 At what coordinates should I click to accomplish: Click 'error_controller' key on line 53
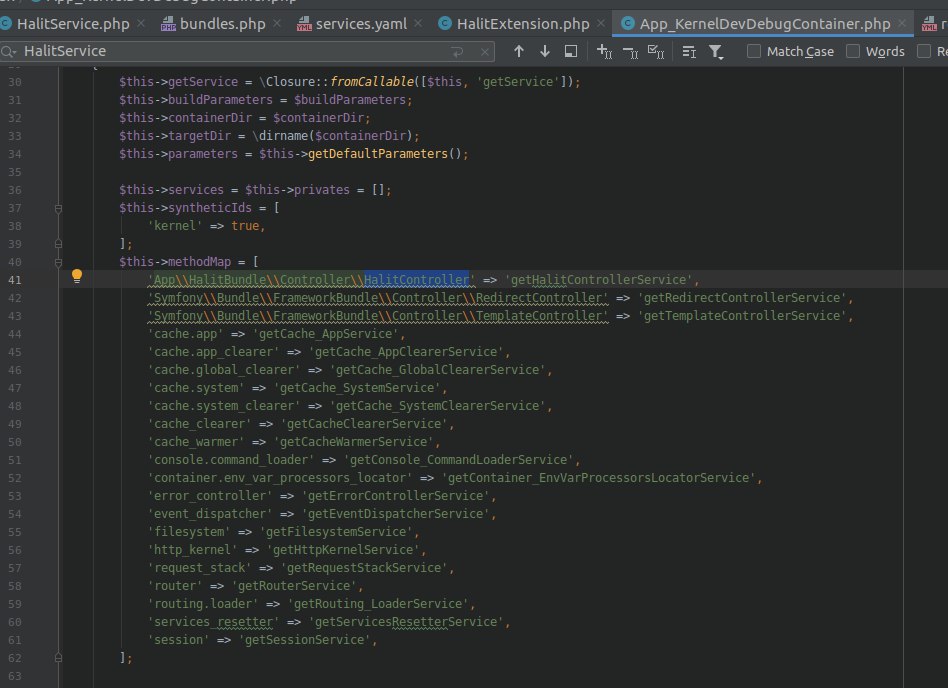click(x=210, y=496)
